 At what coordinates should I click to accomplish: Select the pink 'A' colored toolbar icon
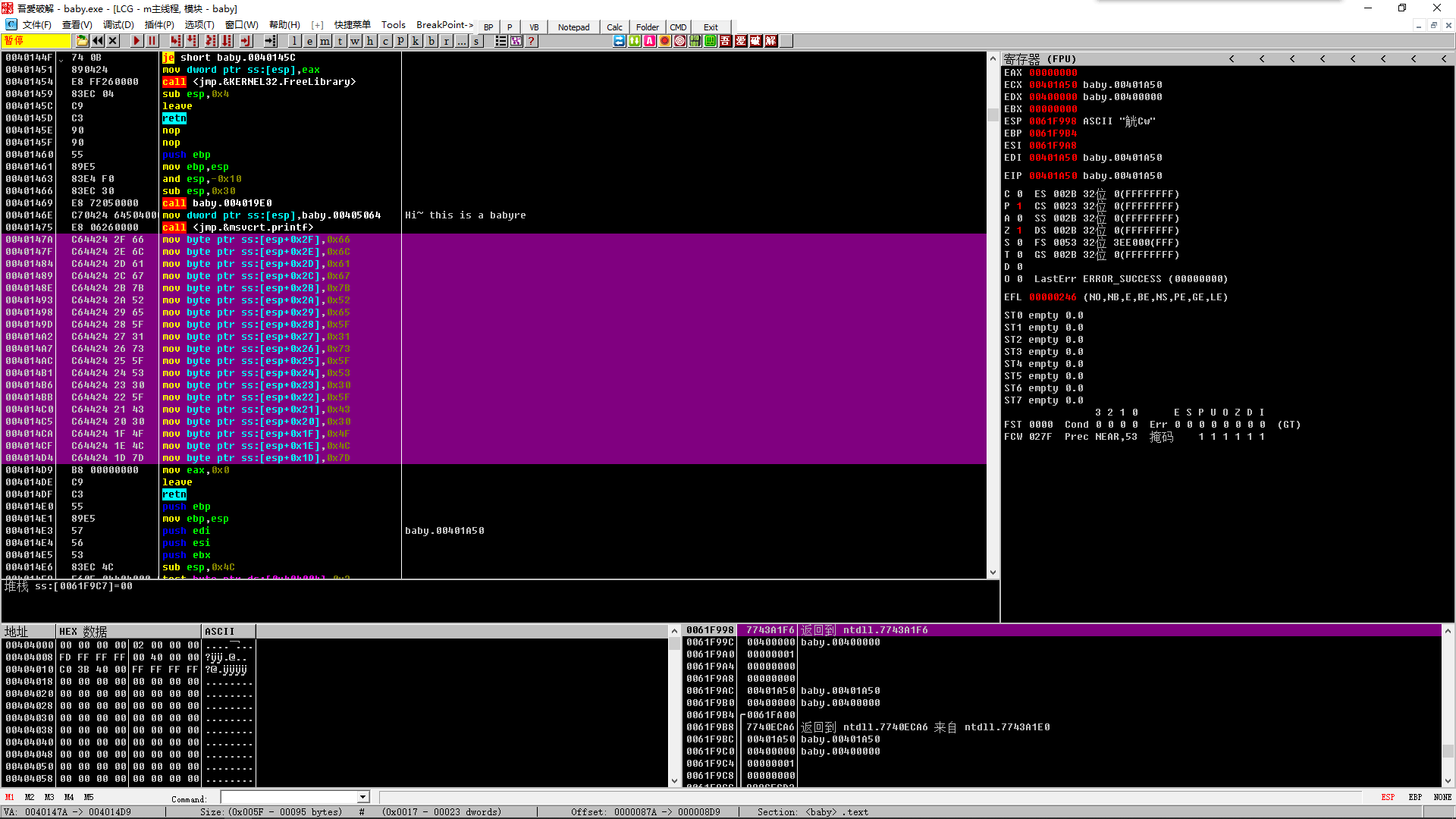coord(650,41)
